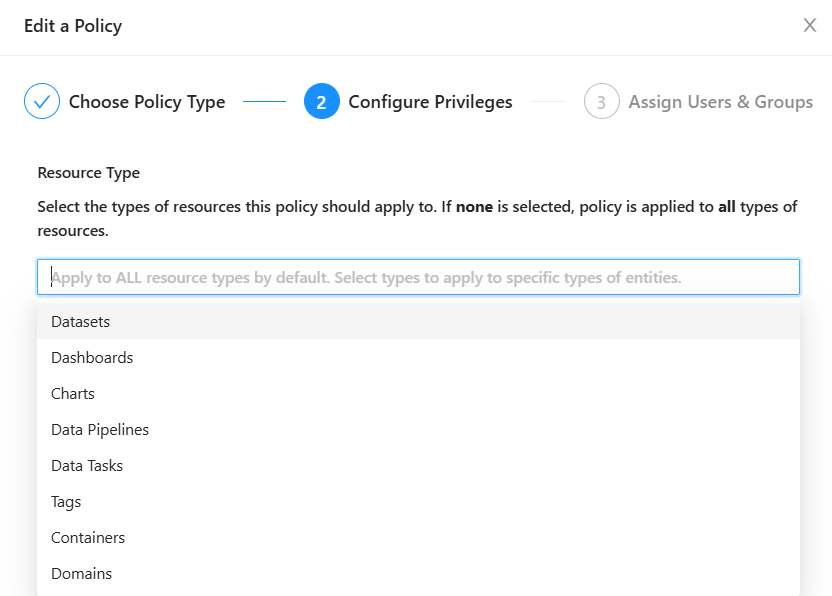Click the Edit a Policy title
Image resolution: width=832 pixels, height=596 pixels.
click(73, 26)
